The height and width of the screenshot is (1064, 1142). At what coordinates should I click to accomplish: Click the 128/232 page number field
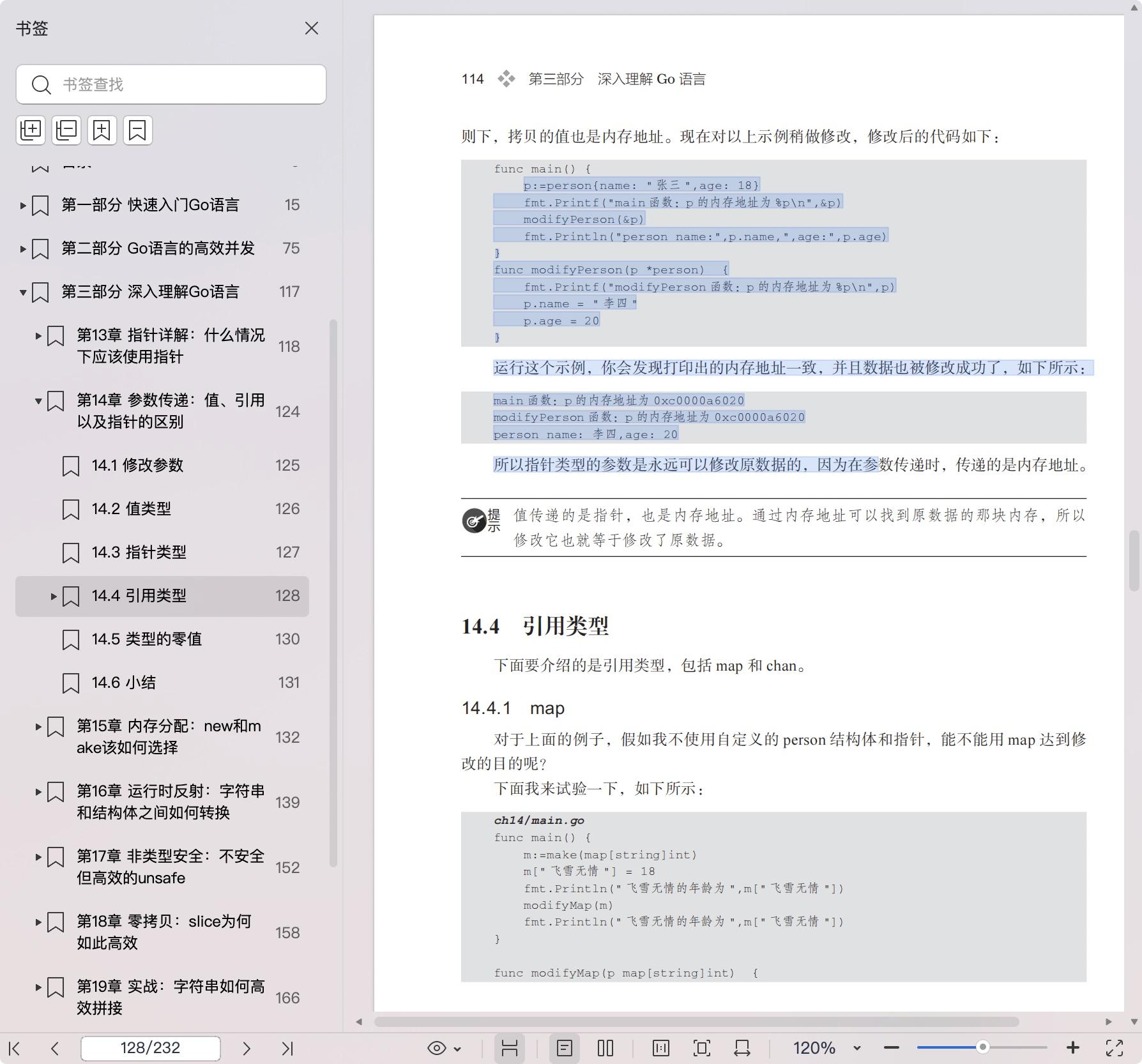click(x=151, y=1048)
